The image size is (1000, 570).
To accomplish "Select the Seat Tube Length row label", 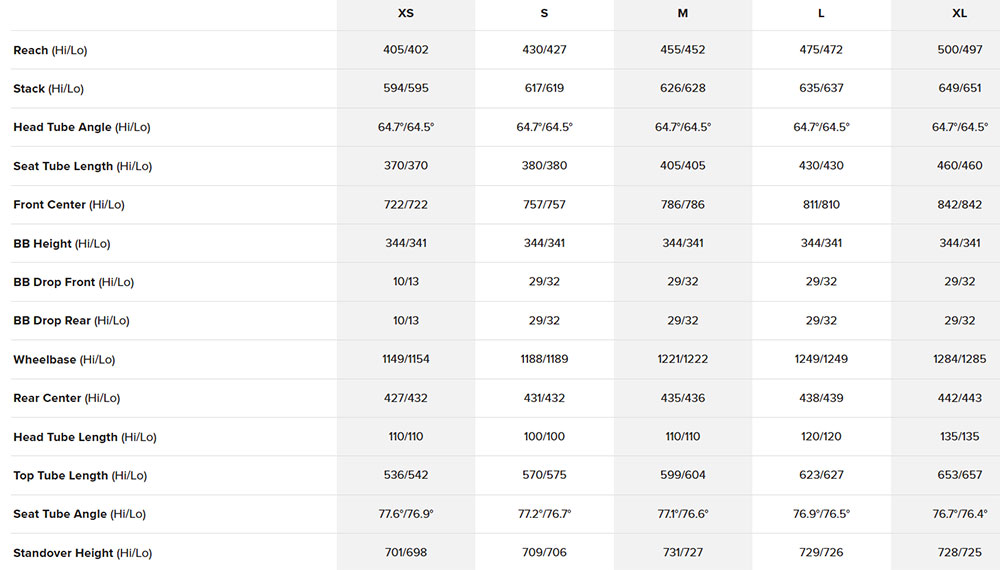I will [82, 166].
